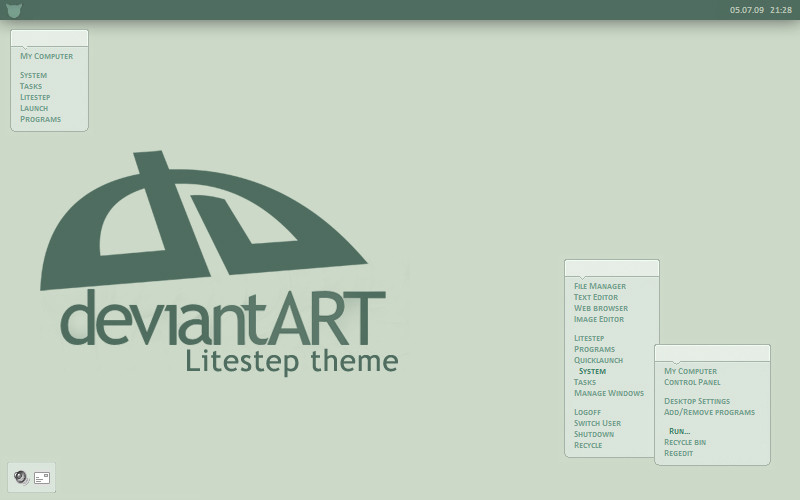The width and height of the screenshot is (800, 500).
Task: Select highlighted System entry above Tasks
Action: [x=592, y=371]
